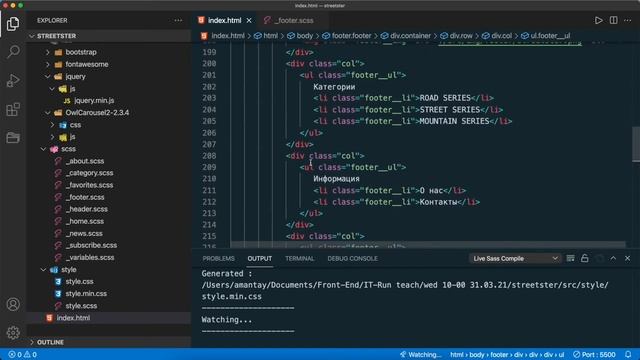Collapse the OwlCarousel2-2.3.4 folder
Screen dimensions: 640x360
click(x=97, y=113)
